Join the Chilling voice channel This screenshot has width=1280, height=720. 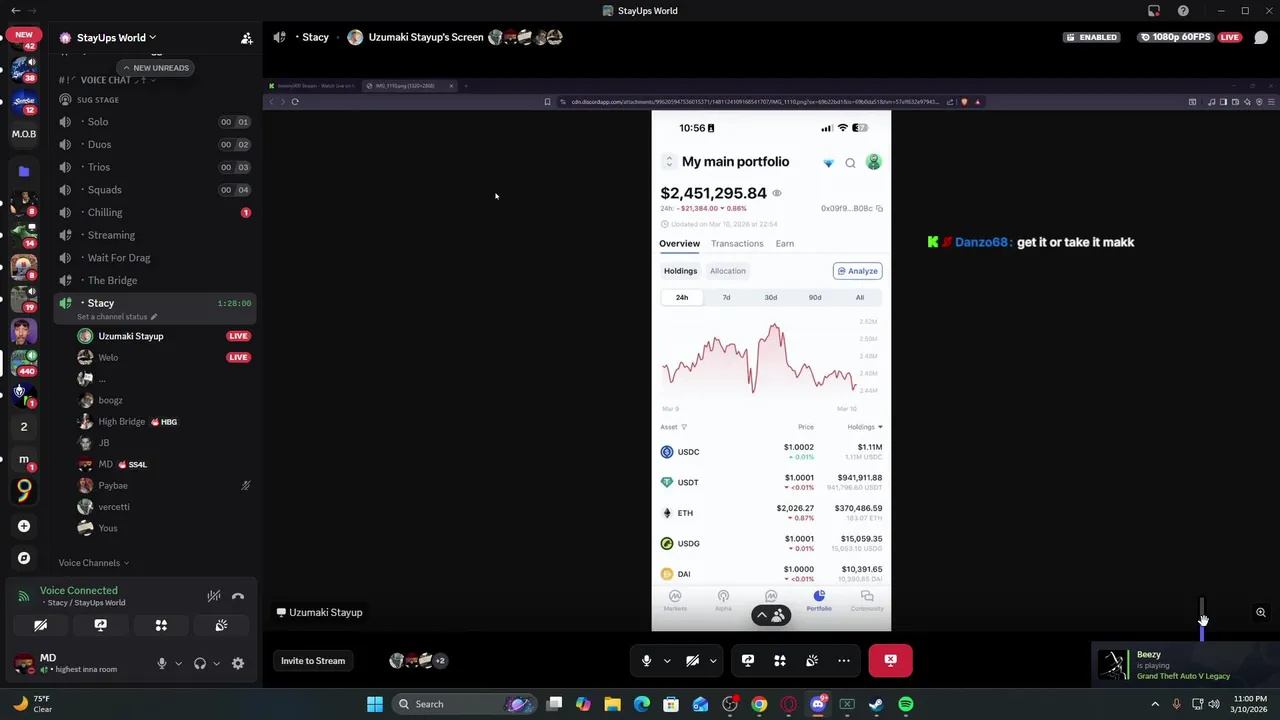click(154, 212)
